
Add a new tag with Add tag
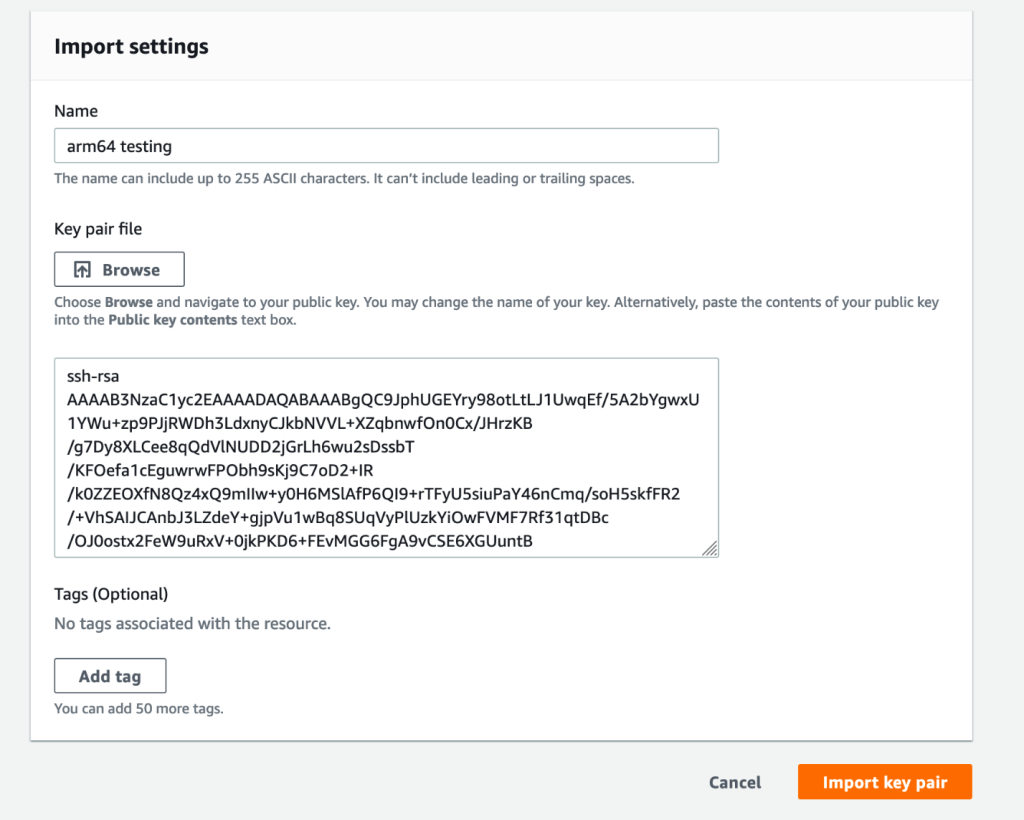[x=110, y=676]
